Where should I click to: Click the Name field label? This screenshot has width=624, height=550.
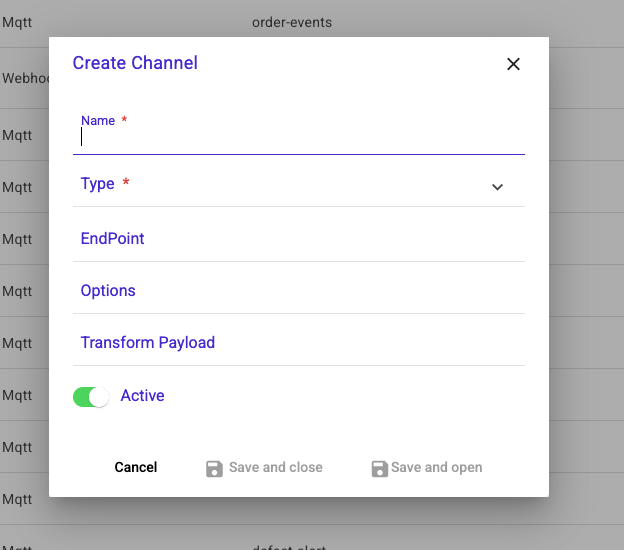click(98, 121)
